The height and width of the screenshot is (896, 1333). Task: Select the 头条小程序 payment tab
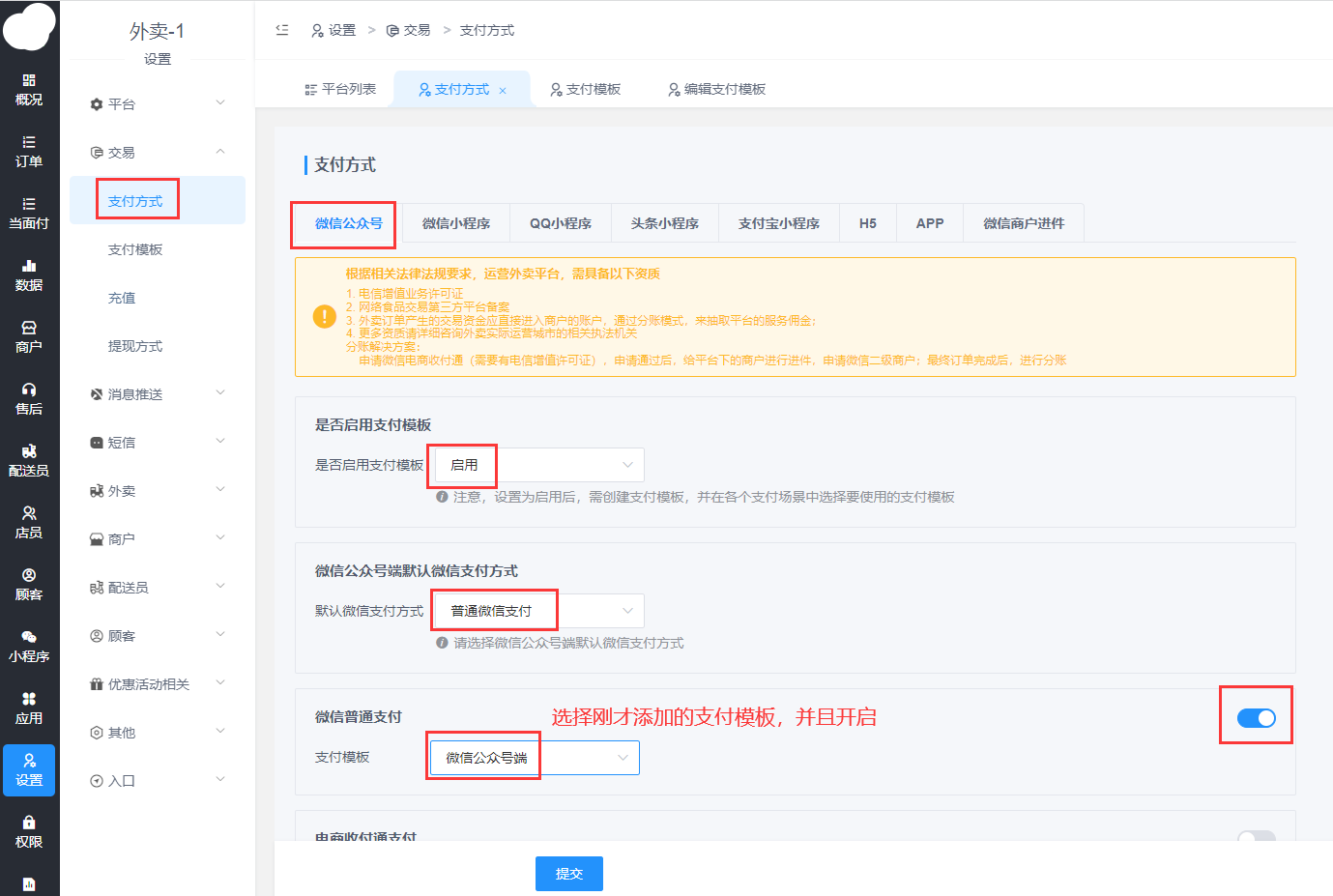point(665,223)
